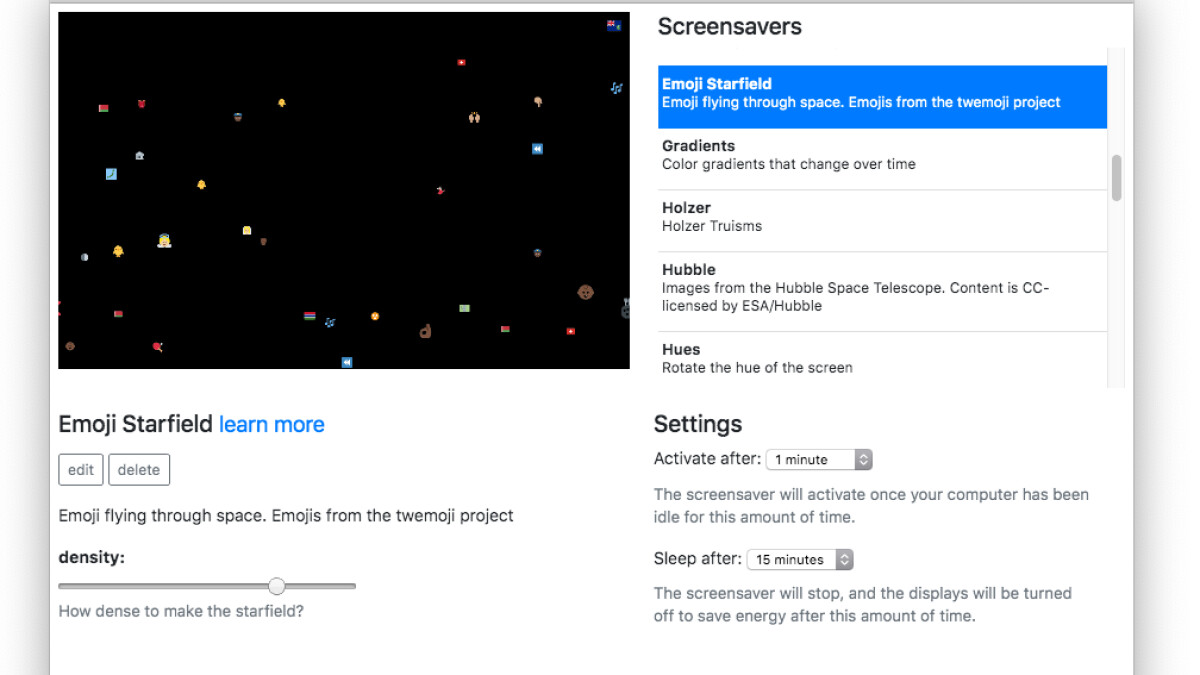This screenshot has width=1200, height=675.
Task: Click the cookie emoji in the starfield preview
Action: pos(586,292)
